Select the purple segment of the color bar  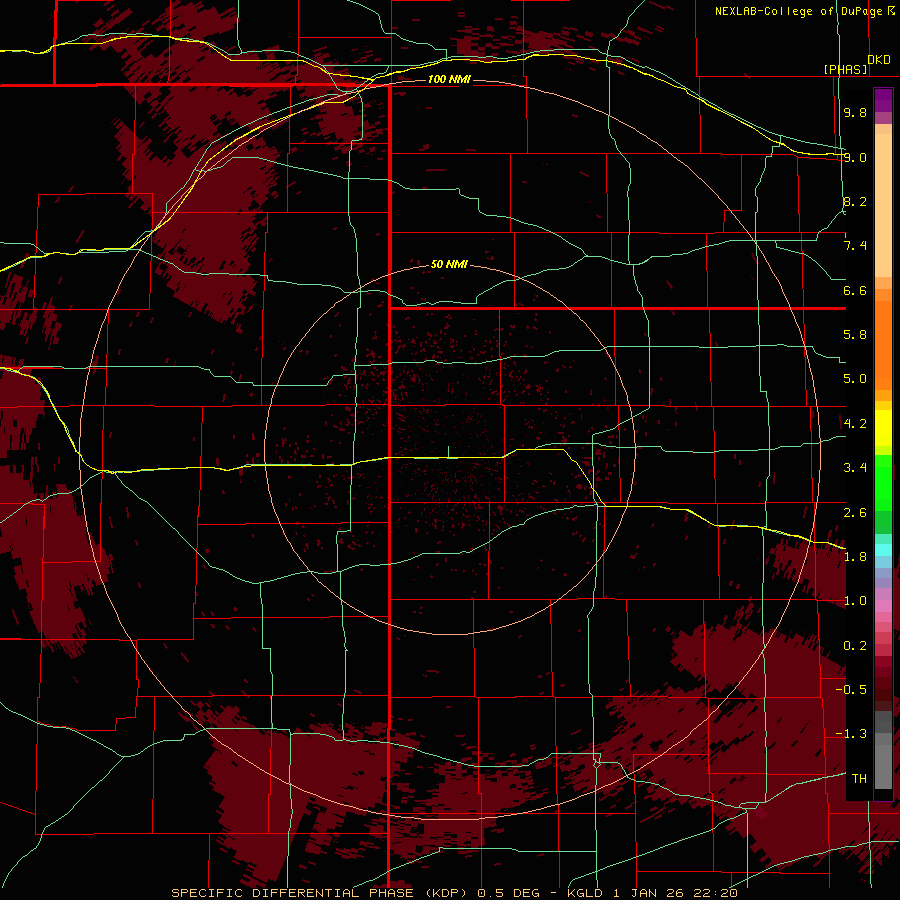[883, 100]
